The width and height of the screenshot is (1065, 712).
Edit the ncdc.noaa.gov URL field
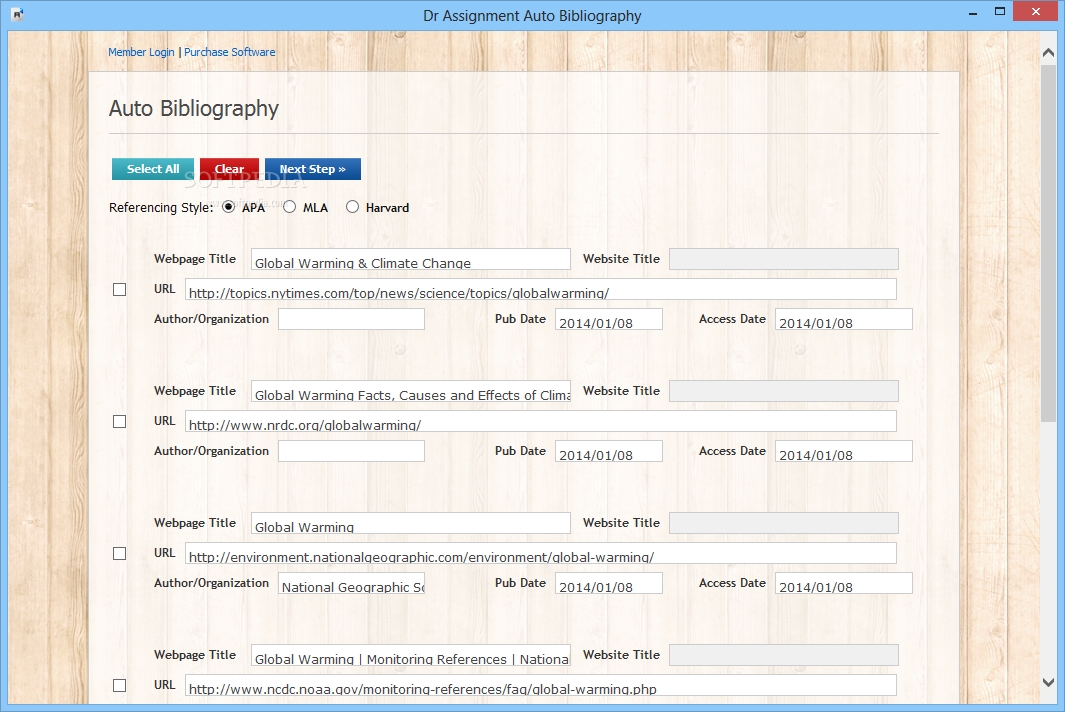(541, 684)
